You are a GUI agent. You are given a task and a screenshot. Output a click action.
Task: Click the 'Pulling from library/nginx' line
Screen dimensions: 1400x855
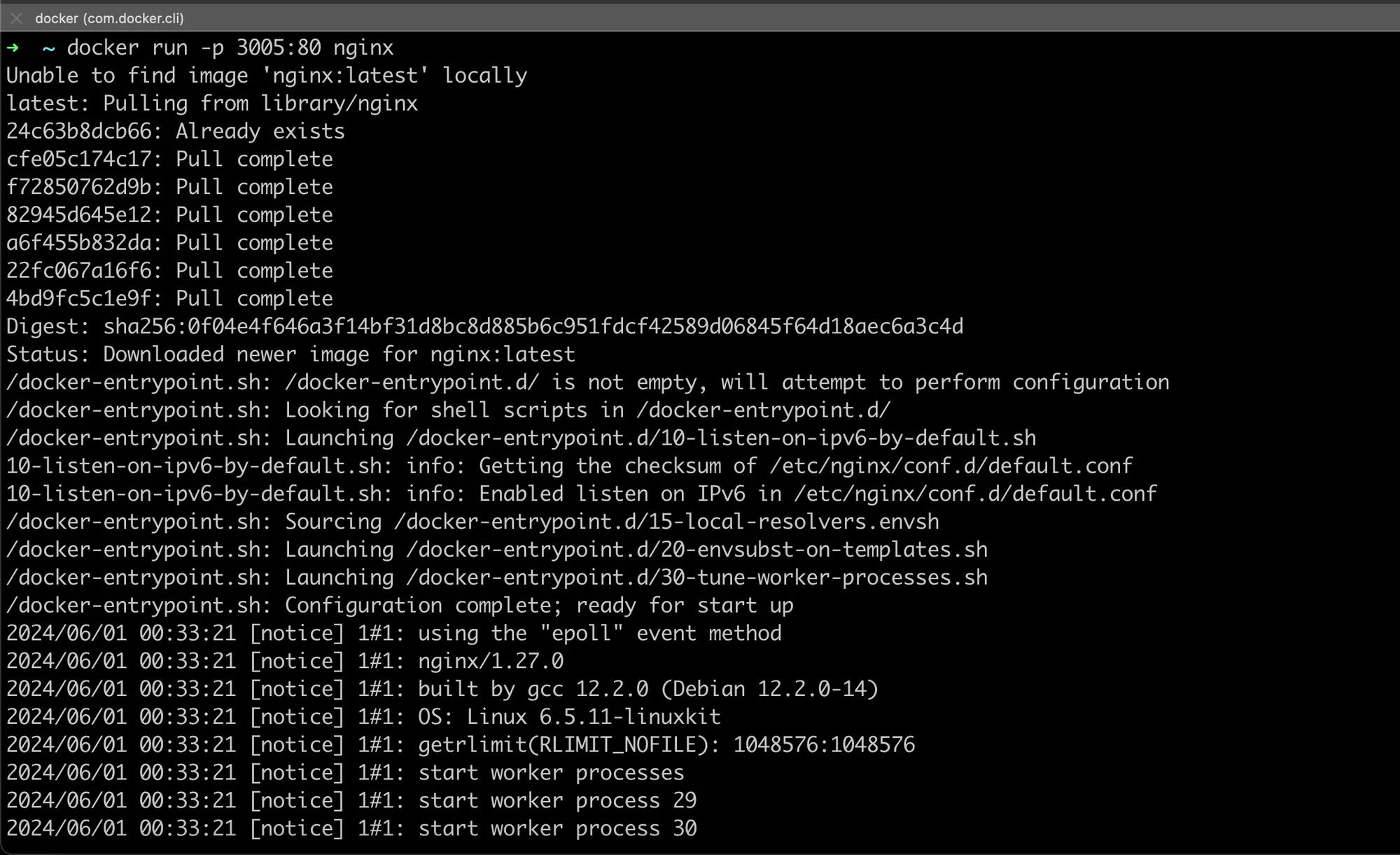click(211, 104)
